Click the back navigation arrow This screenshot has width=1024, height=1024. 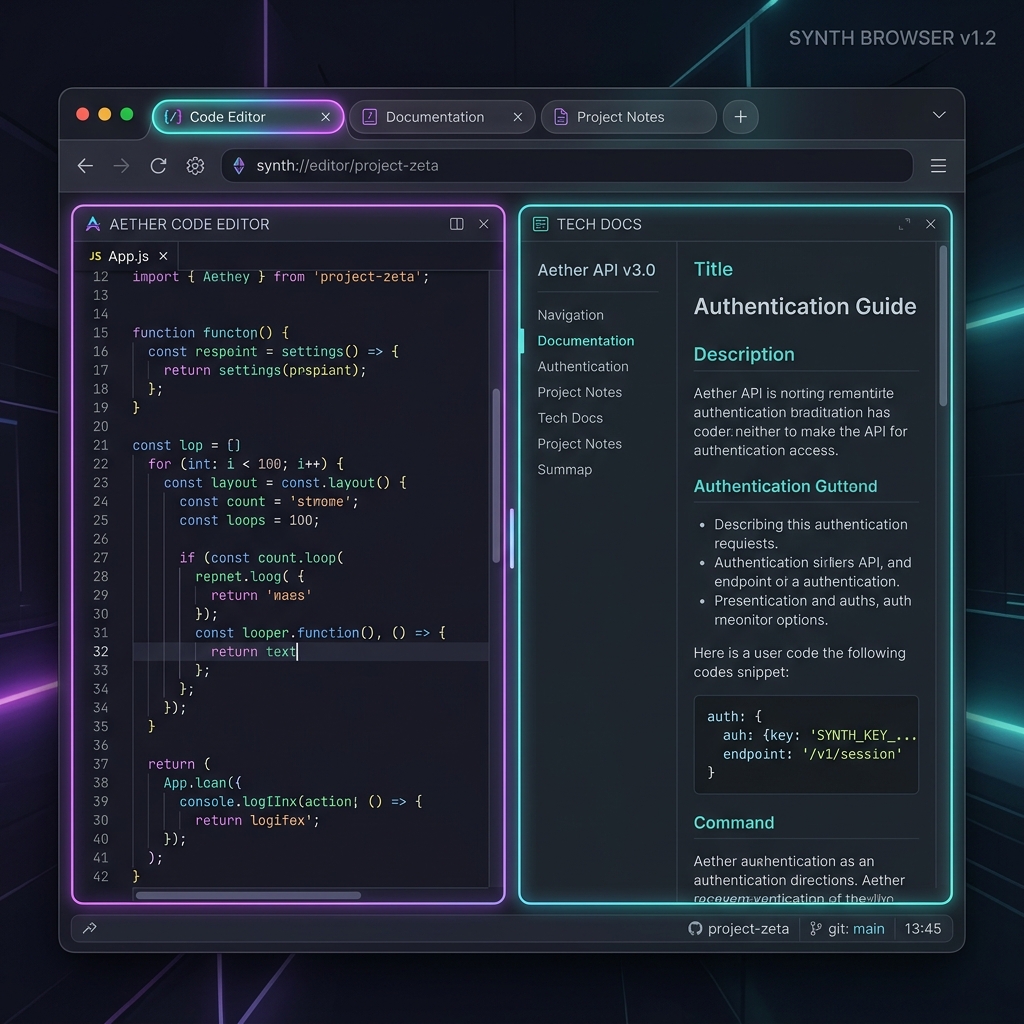pyautogui.click(x=86, y=166)
